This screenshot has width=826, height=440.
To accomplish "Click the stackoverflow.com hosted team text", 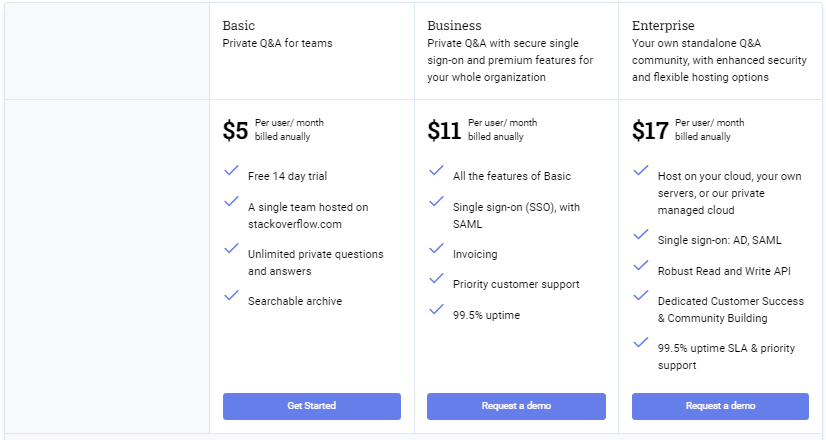I will coord(308,216).
